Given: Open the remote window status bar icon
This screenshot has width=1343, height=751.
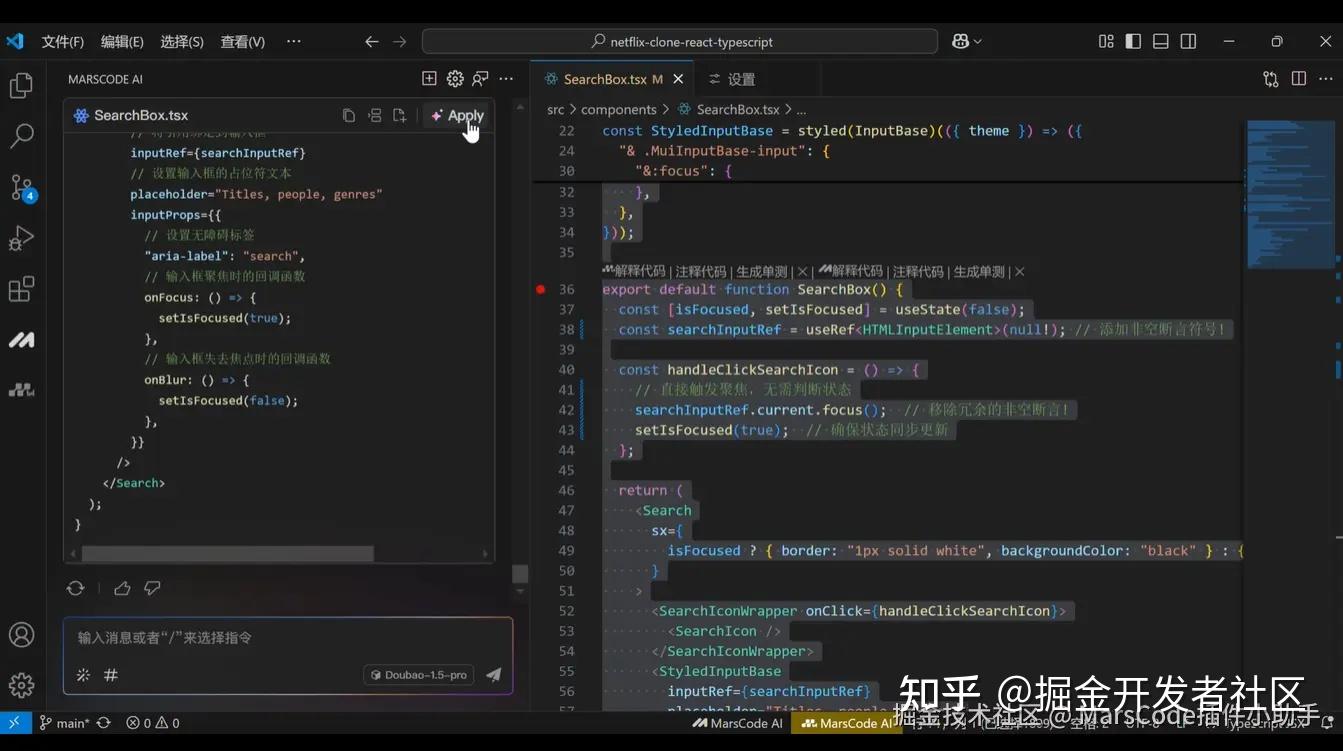Looking at the screenshot, I should pyautogui.click(x=14, y=723).
